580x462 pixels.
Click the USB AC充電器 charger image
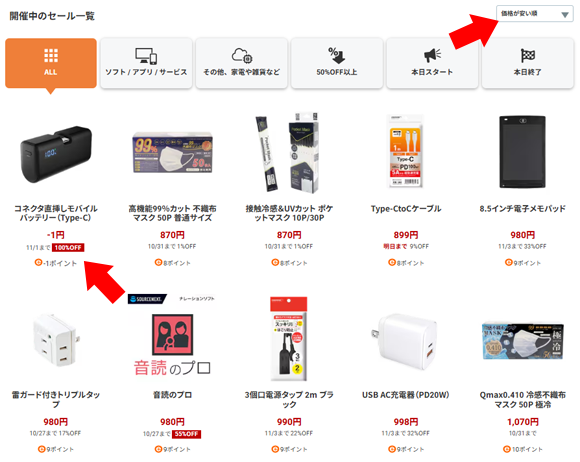(x=405, y=342)
